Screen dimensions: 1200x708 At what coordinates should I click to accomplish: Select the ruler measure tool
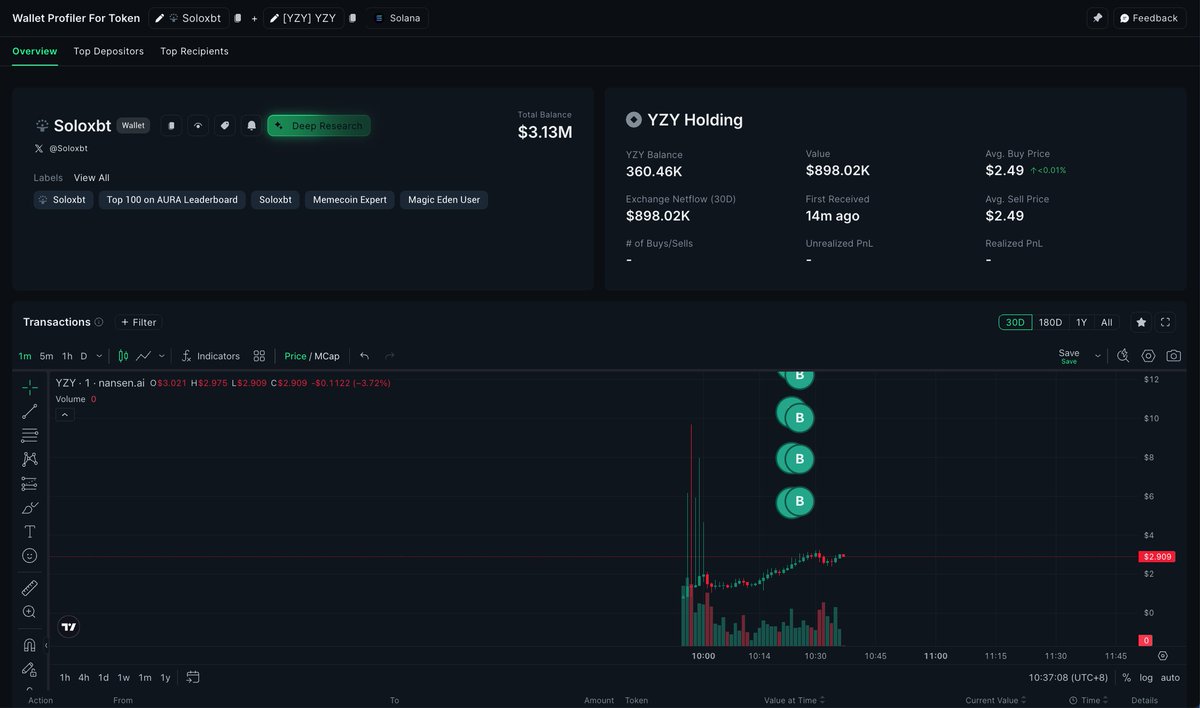pyautogui.click(x=30, y=588)
